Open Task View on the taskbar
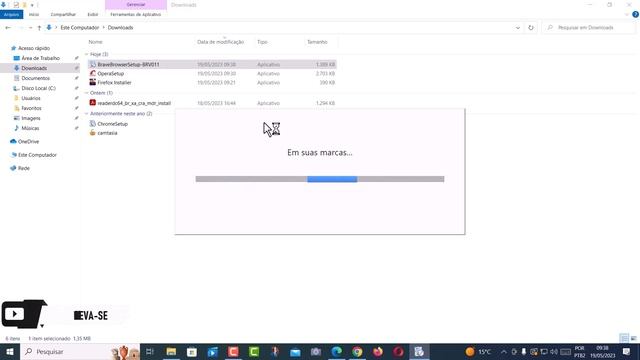Viewport: 640px width, 360px height. coord(149,351)
